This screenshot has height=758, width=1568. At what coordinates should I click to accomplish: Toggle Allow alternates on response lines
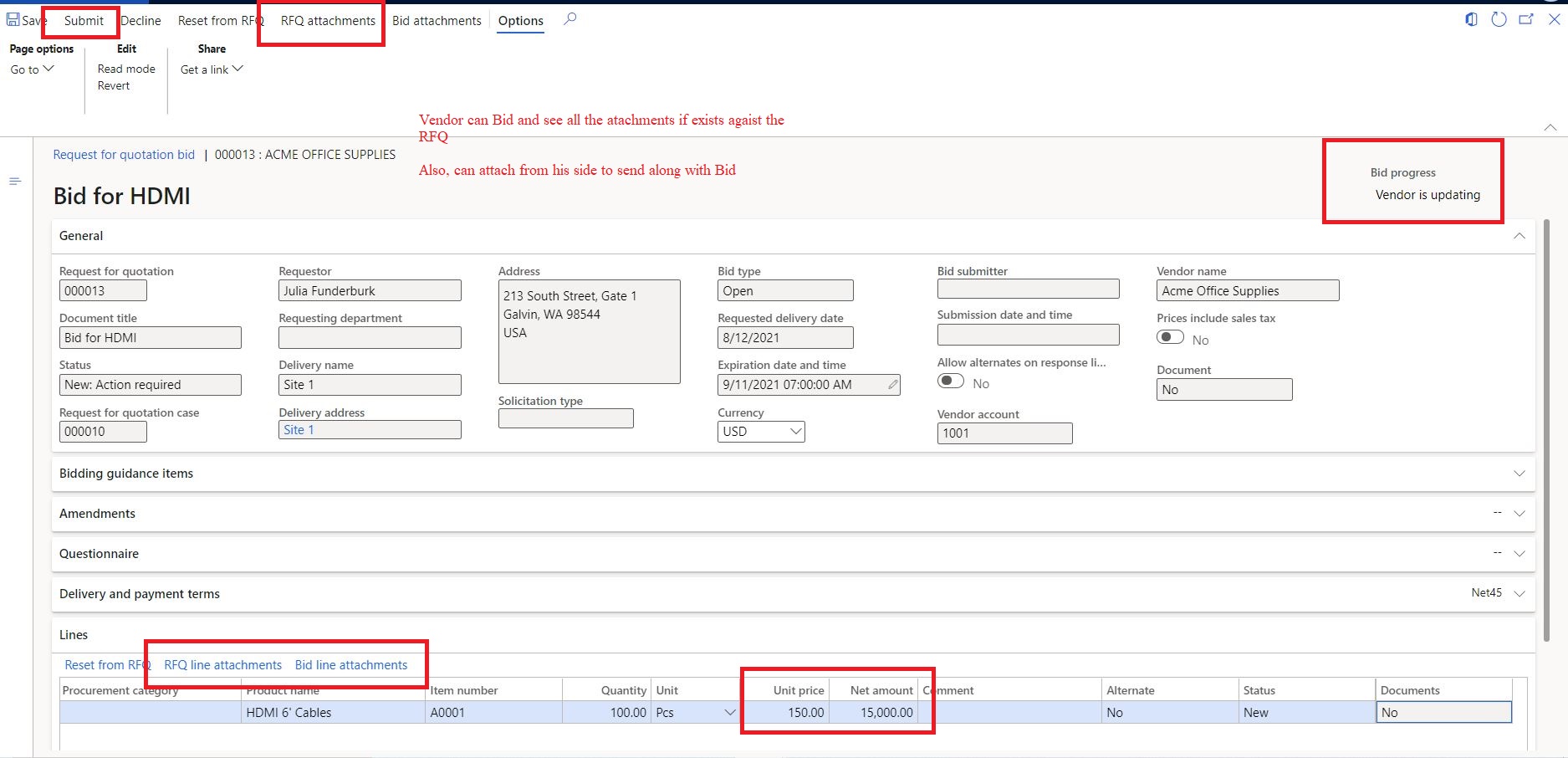point(950,380)
